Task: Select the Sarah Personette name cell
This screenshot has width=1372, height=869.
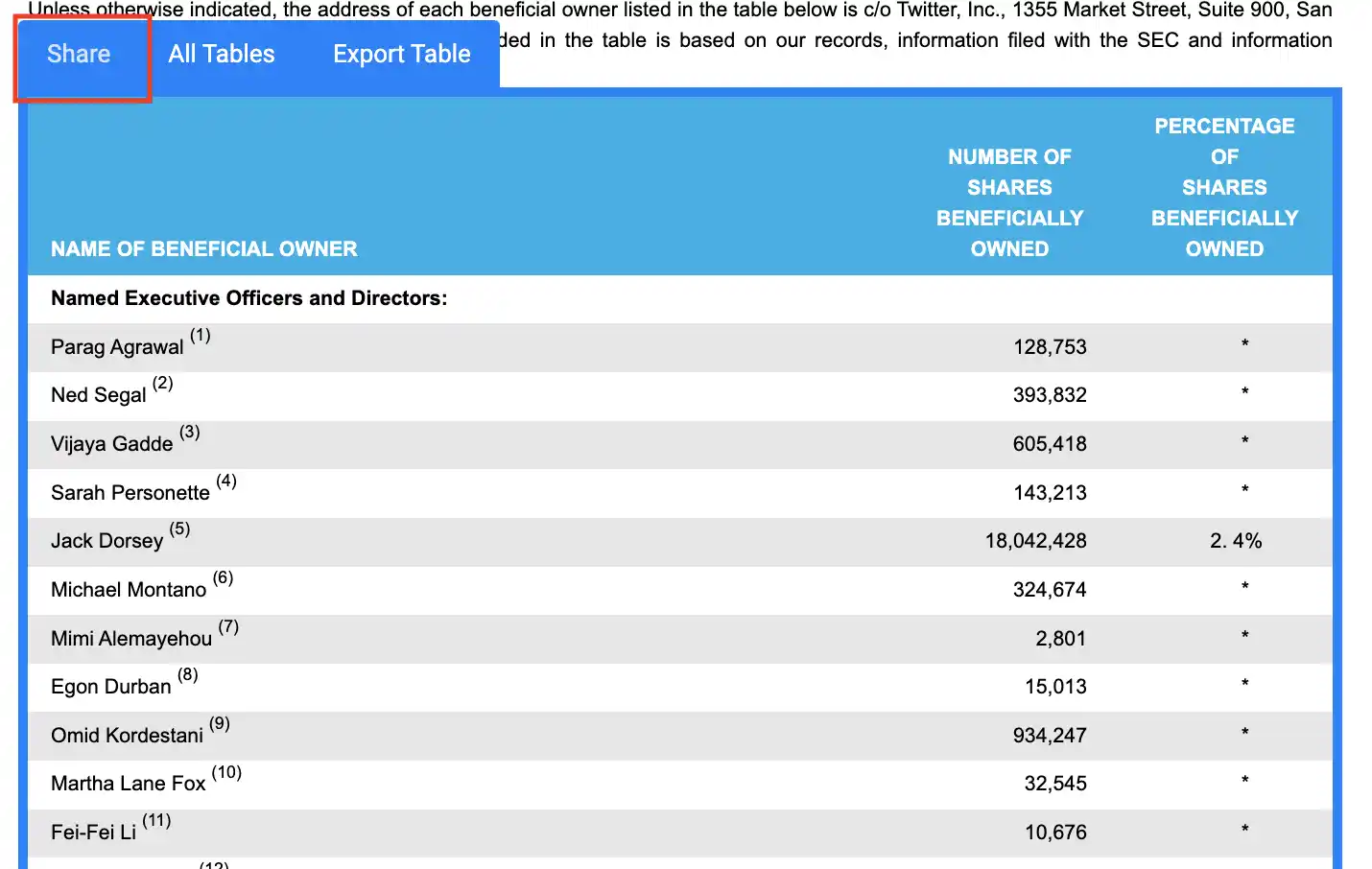Action: coord(130,493)
